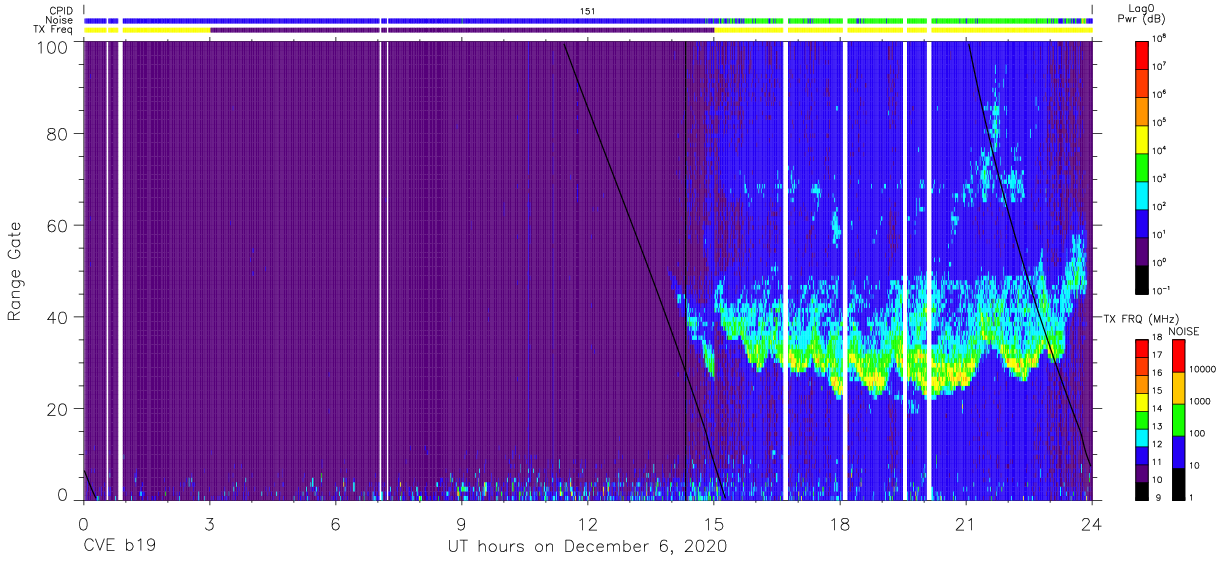Click the CPID value 151
1228x567 pixels.
tap(587, 10)
